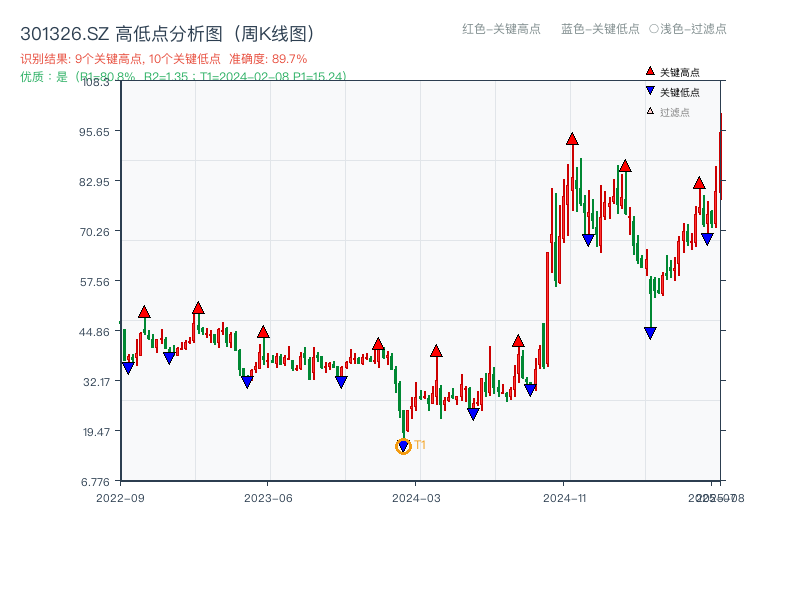Click blue low triangle between 2024-03 and 2024-11 near 24

click(473, 414)
